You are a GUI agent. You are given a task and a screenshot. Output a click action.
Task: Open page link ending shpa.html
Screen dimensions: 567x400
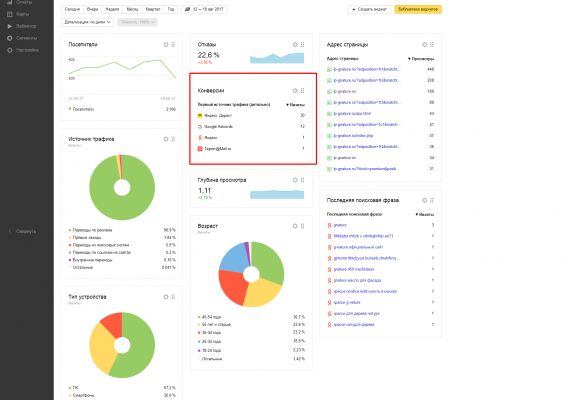click(352, 114)
